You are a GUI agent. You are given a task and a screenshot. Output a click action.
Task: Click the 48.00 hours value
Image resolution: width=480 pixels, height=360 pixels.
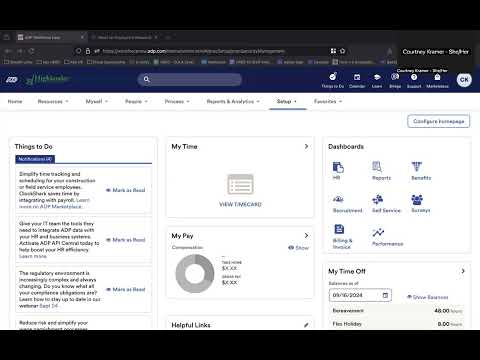[x=448, y=311]
